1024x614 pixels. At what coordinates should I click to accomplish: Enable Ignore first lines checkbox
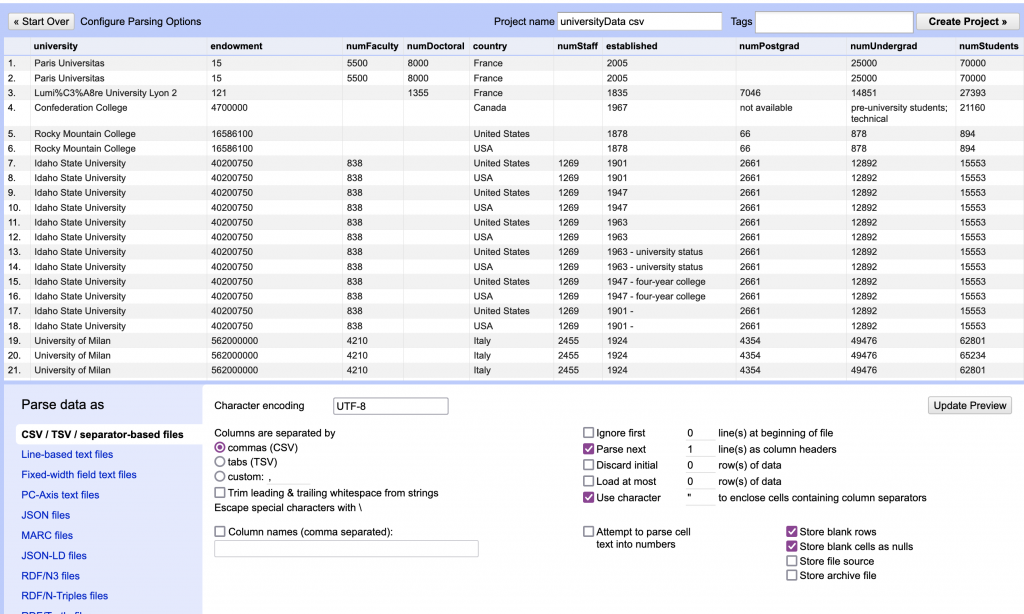pos(588,432)
